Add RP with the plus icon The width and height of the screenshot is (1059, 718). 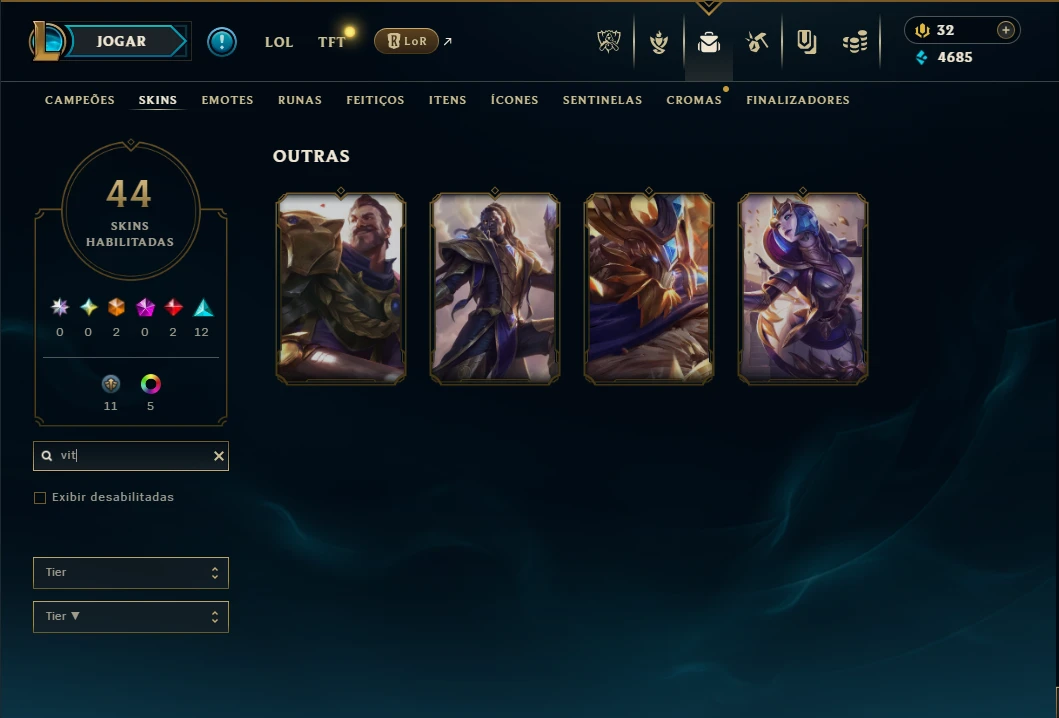pos(1006,30)
